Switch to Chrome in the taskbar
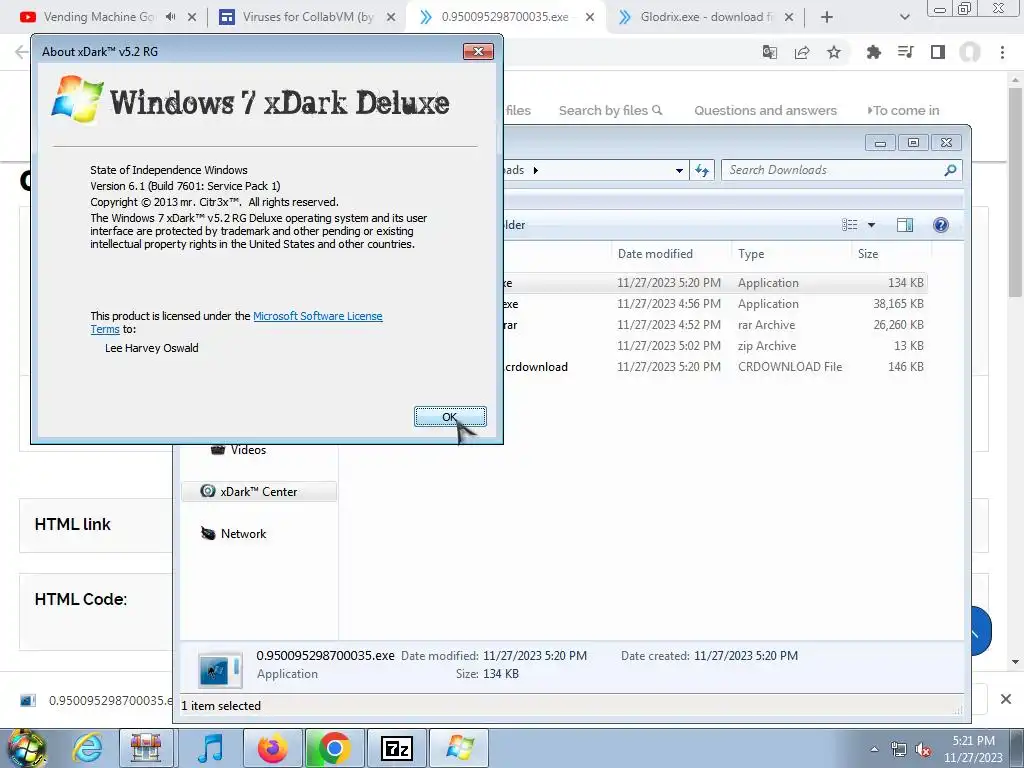This screenshot has width=1024, height=768. [x=334, y=748]
